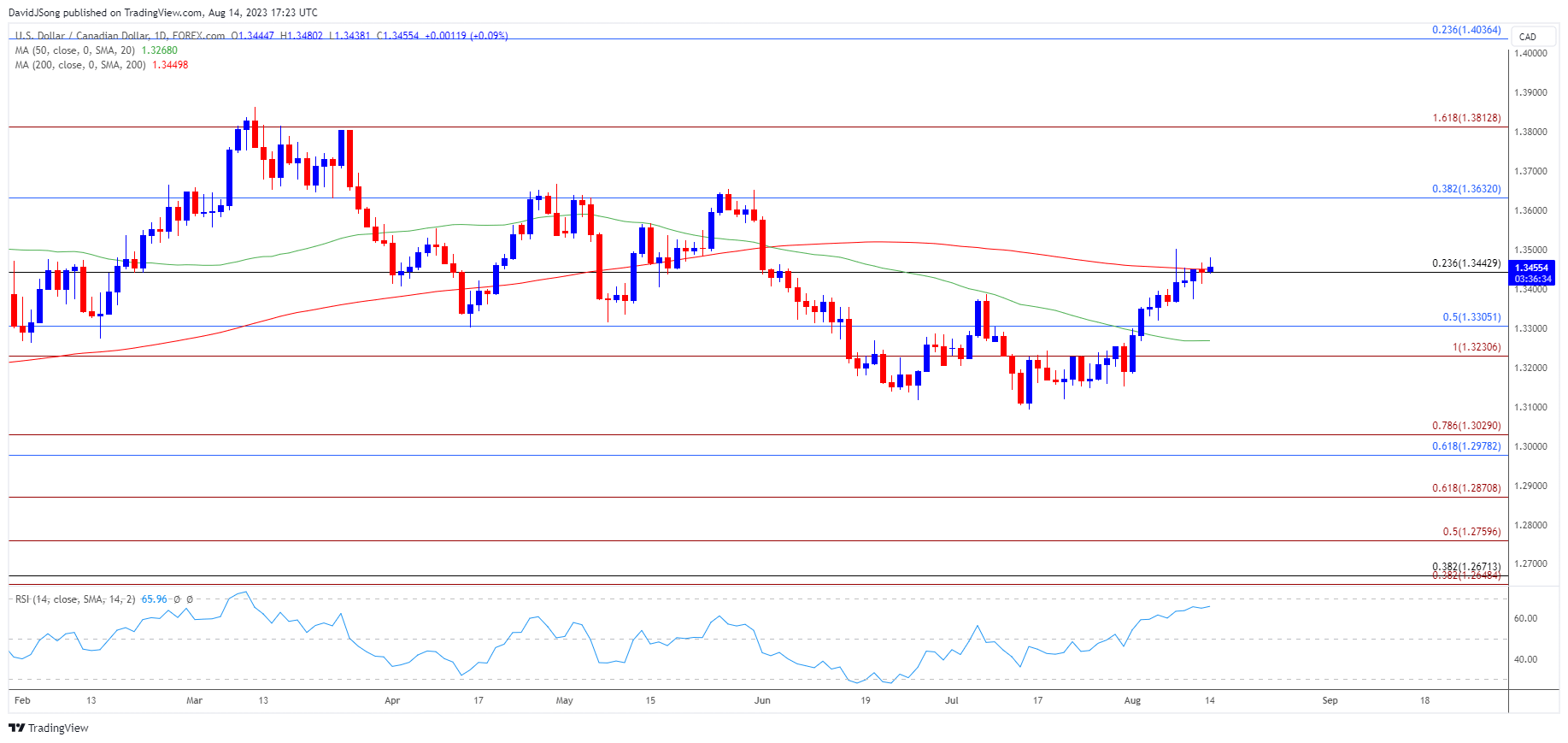Click the U.S. Dollar / Canadian Dollar symbol title
Image resolution: width=1568 pixels, height=743 pixels.
pos(120,36)
